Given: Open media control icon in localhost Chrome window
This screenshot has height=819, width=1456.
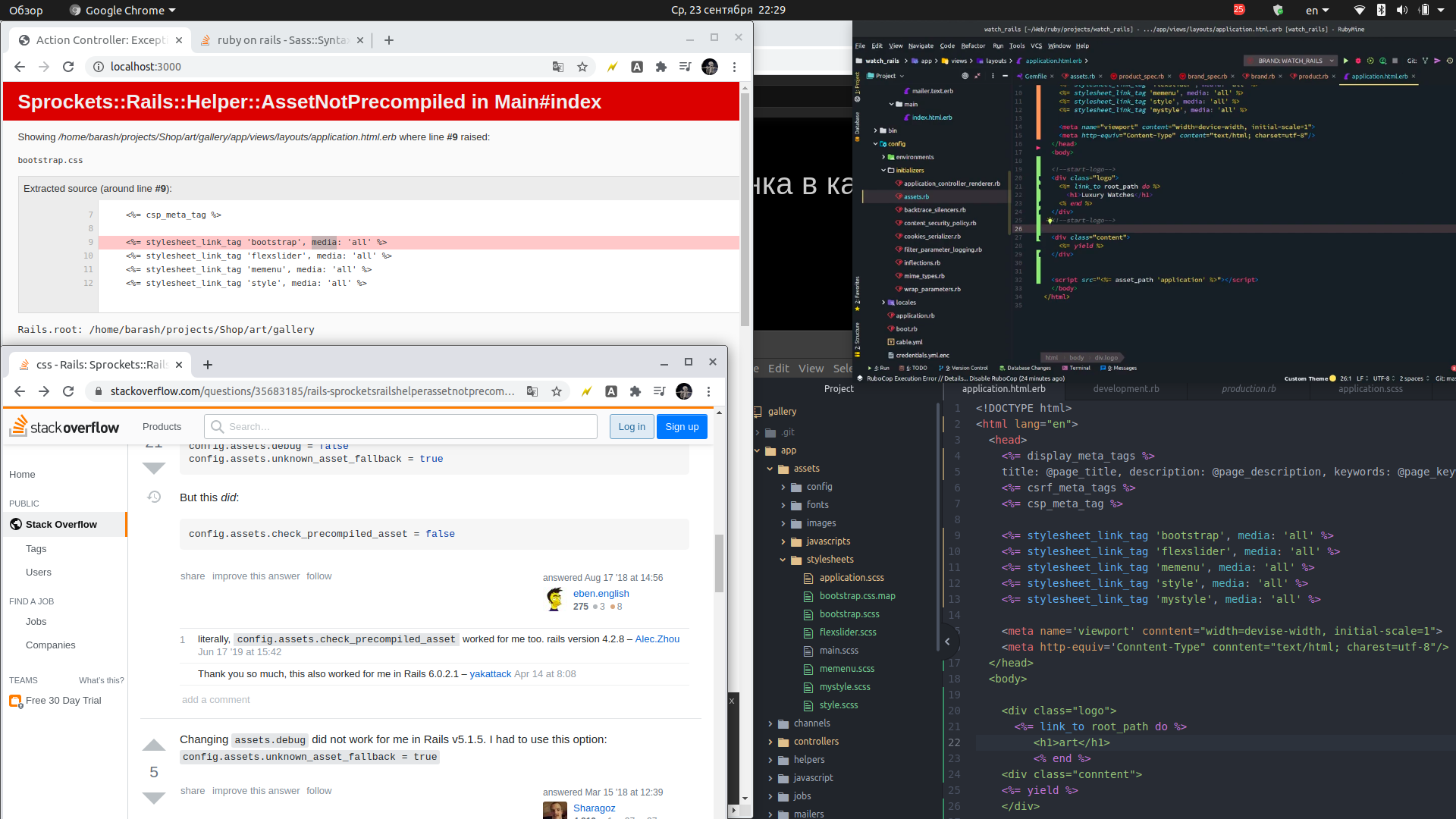Looking at the screenshot, I should (x=686, y=67).
